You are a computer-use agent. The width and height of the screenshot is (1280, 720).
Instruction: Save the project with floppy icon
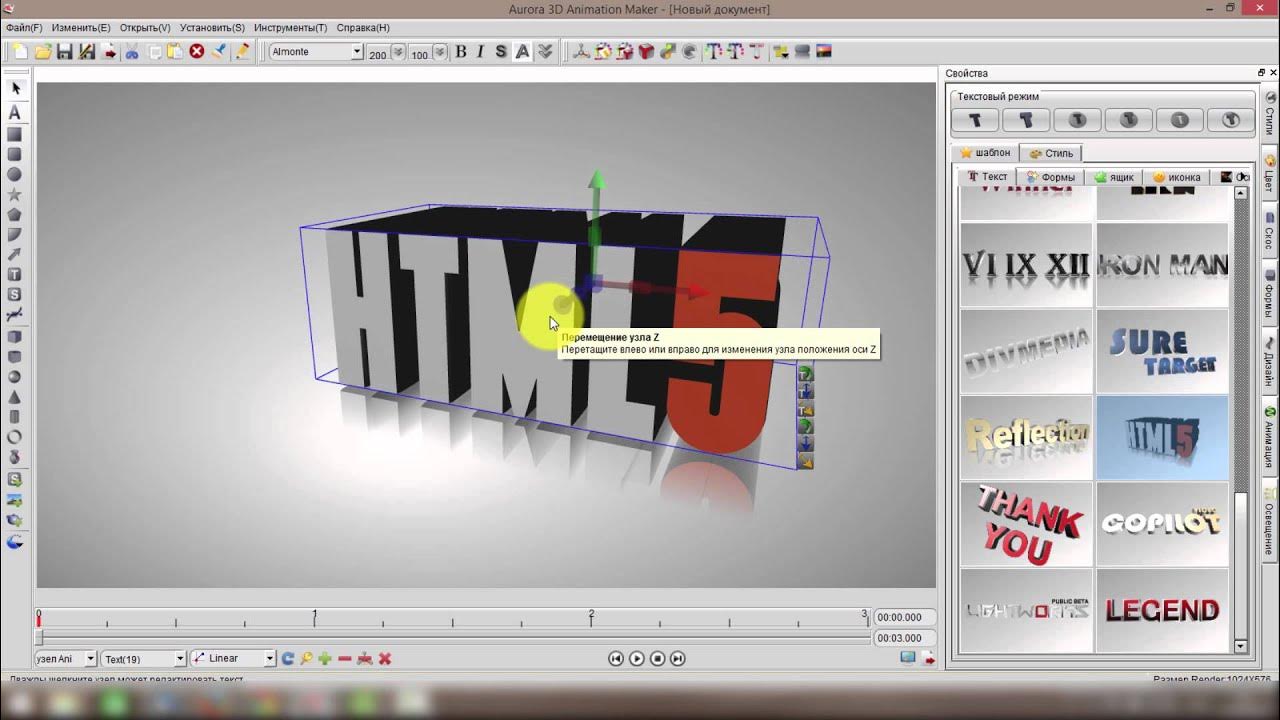(65, 52)
